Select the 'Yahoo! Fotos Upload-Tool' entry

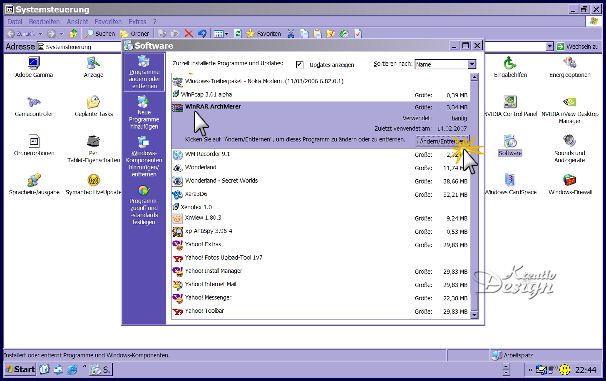pyautogui.click(x=321, y=258)
